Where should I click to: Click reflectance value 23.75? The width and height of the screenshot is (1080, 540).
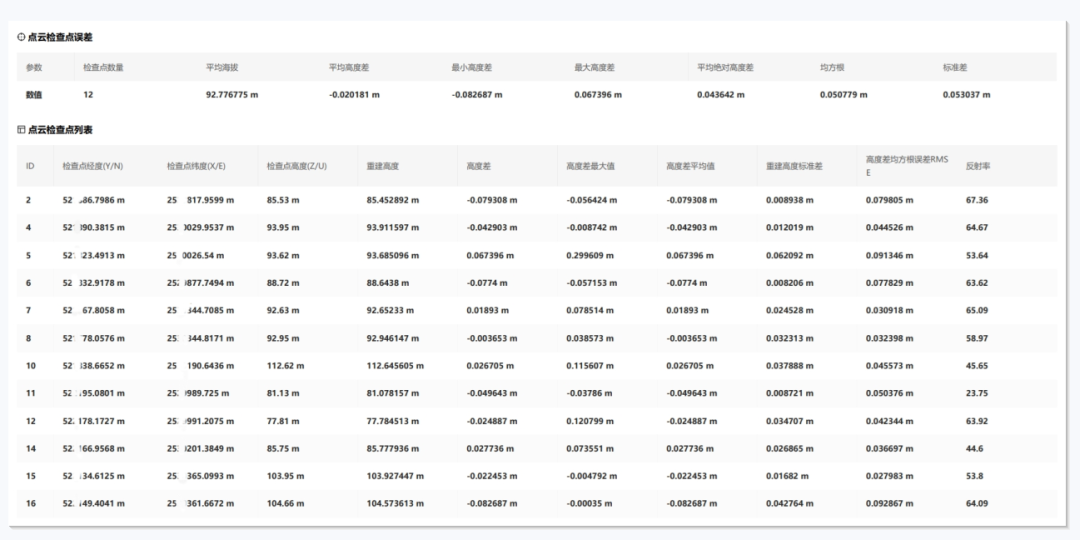coord(977,393)
